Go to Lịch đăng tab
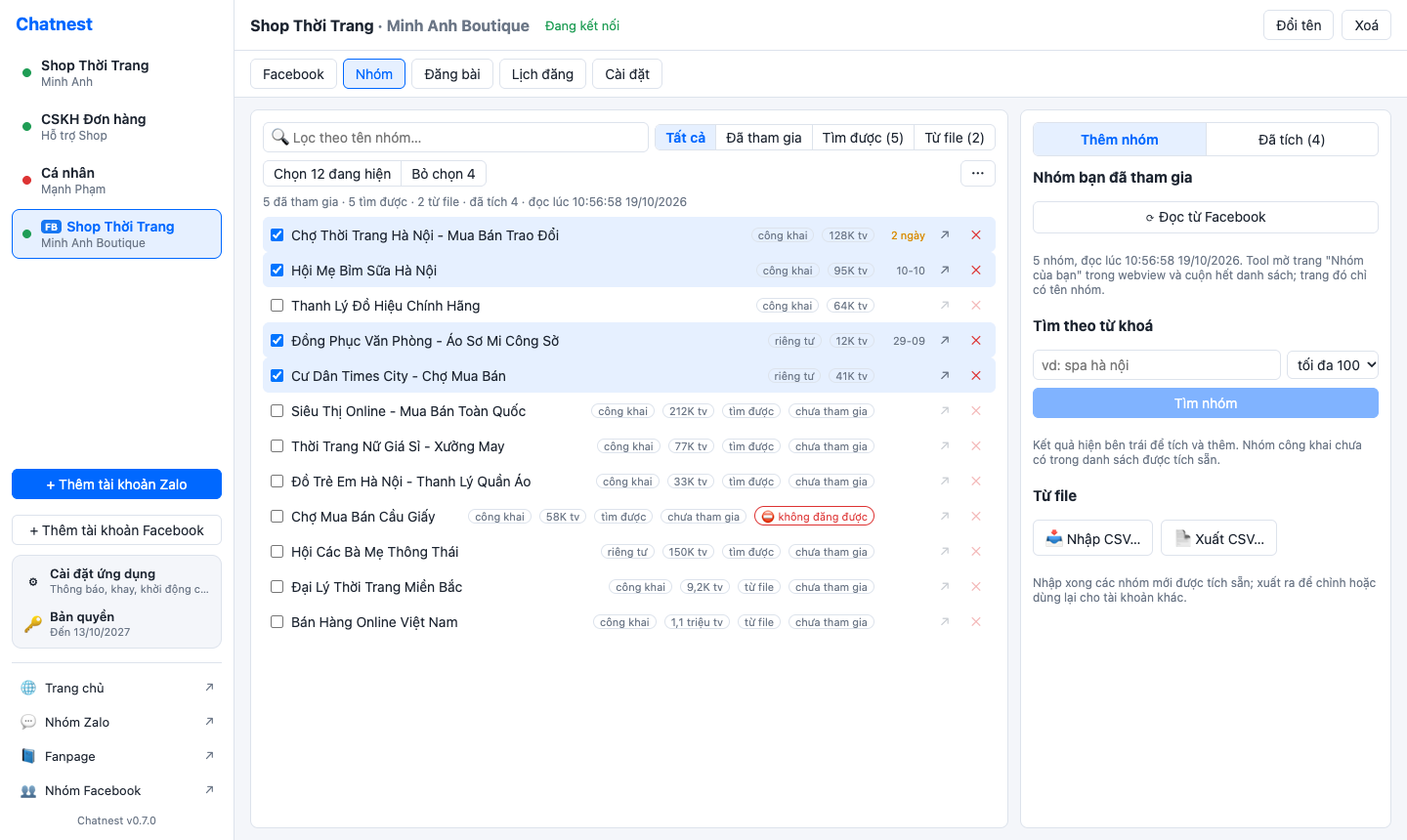The height and width of the screenshot is (840, 1407). click(x=542, y=74)
